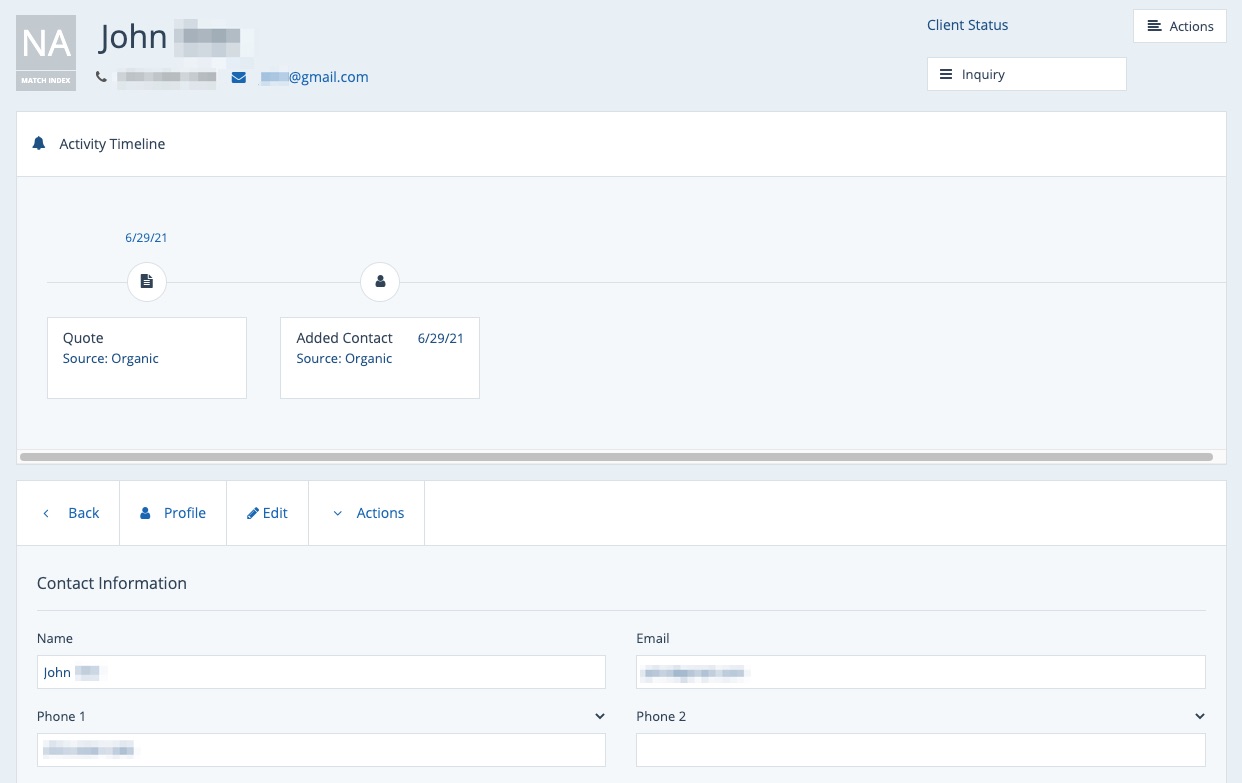Expand the Inquiry client status dropdown

(1026, 74)
